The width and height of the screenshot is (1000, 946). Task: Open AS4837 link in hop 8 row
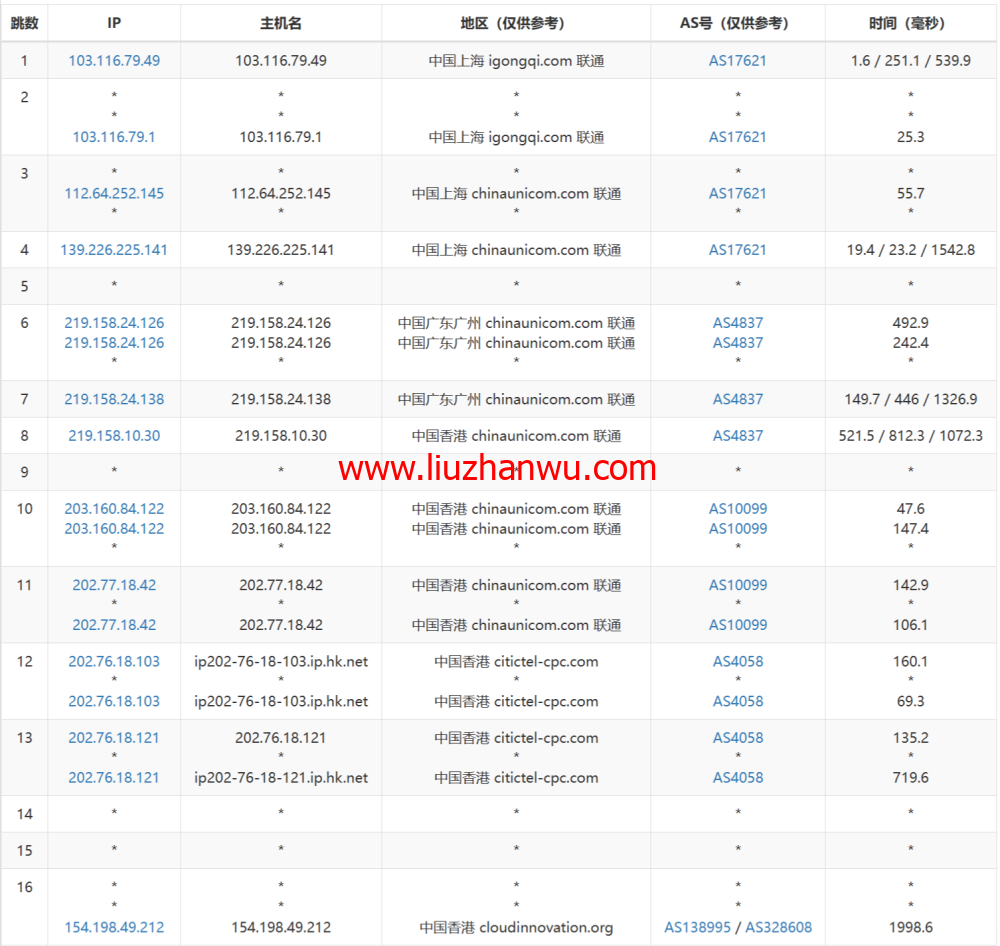pos(738,436)
